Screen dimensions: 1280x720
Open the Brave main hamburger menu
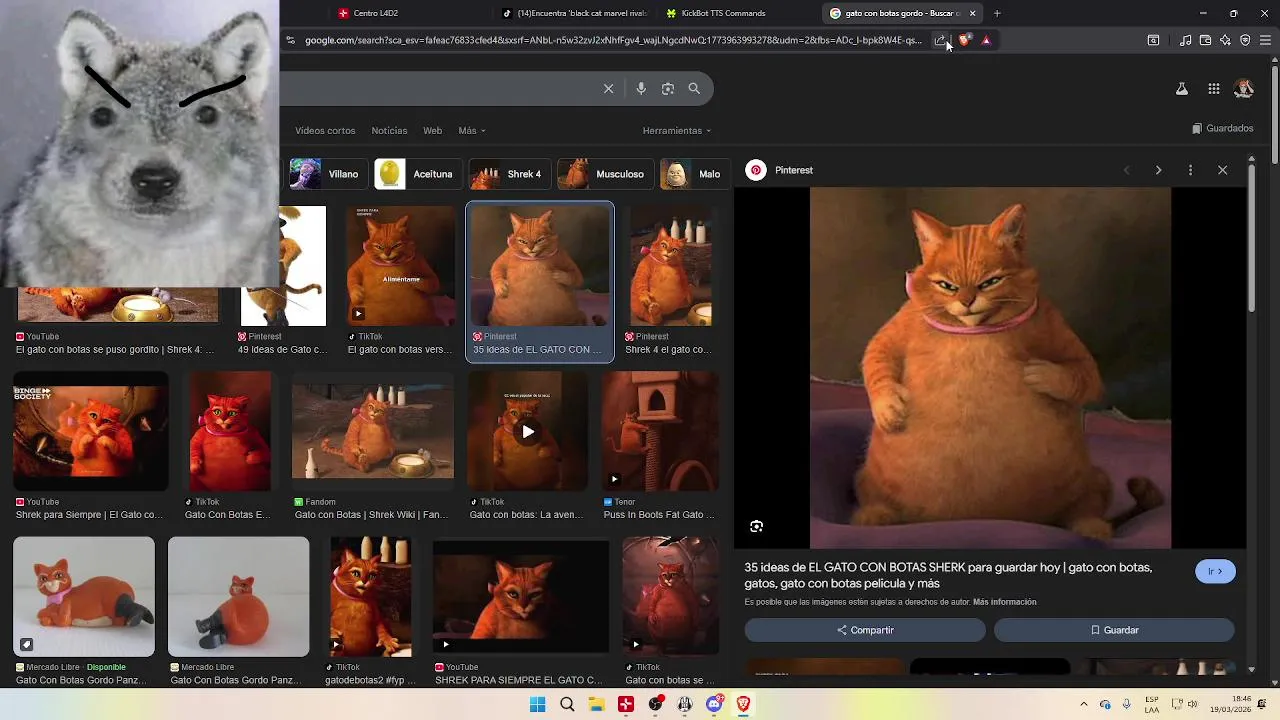1266,40
